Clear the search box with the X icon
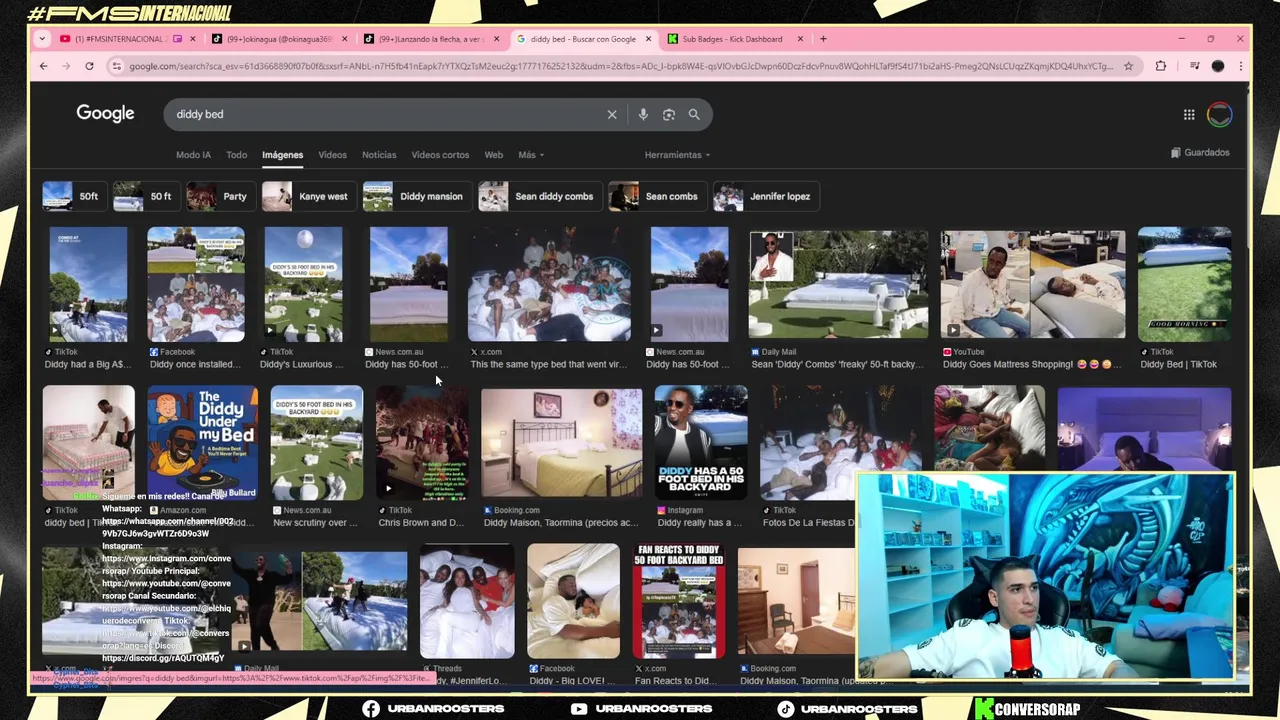 click(x=612, y=114)
